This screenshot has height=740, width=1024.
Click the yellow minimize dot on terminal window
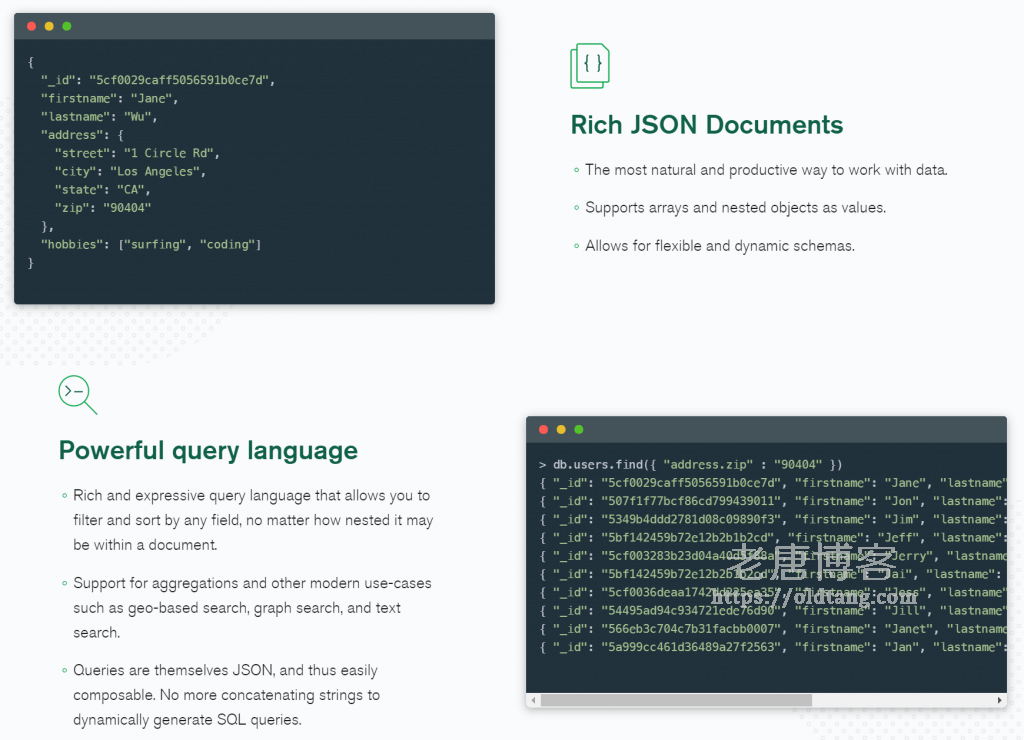click(559, 428)
